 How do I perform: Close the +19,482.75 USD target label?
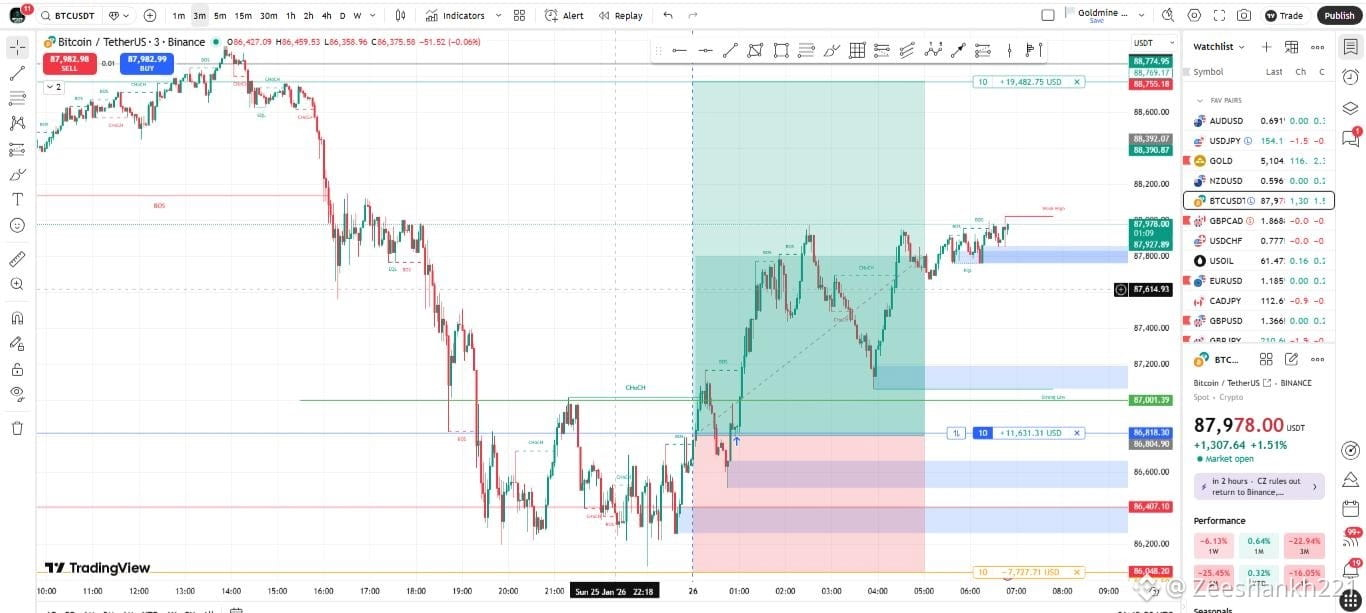coord(1077,82)
